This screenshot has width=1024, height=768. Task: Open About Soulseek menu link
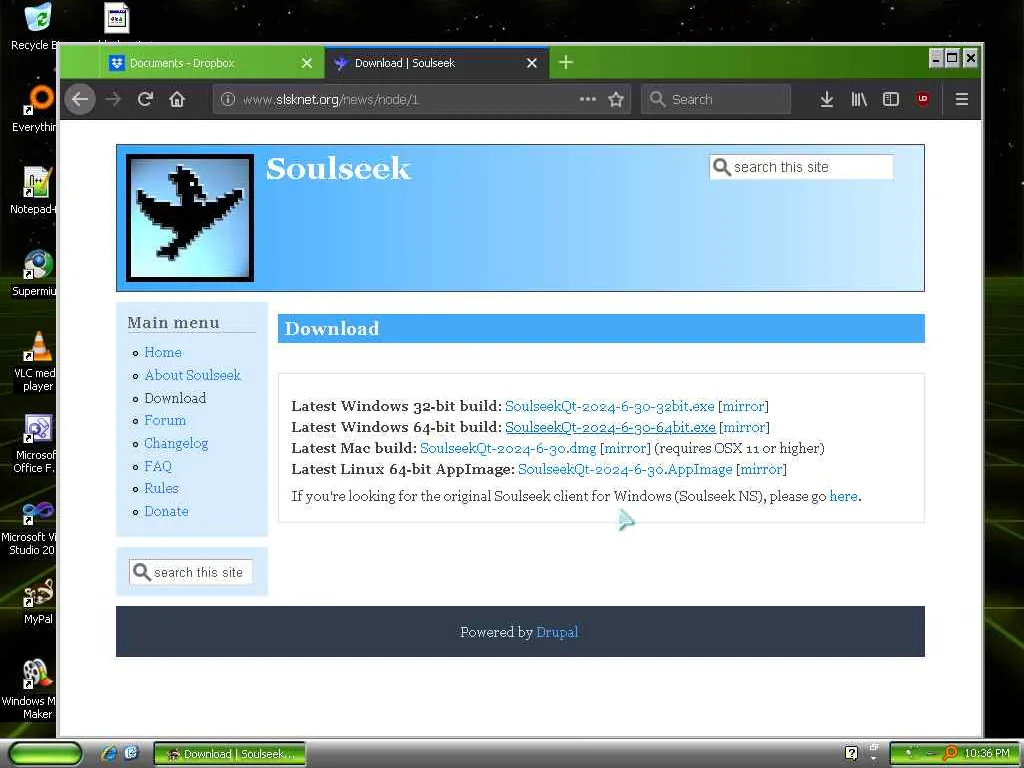[193, 376]
